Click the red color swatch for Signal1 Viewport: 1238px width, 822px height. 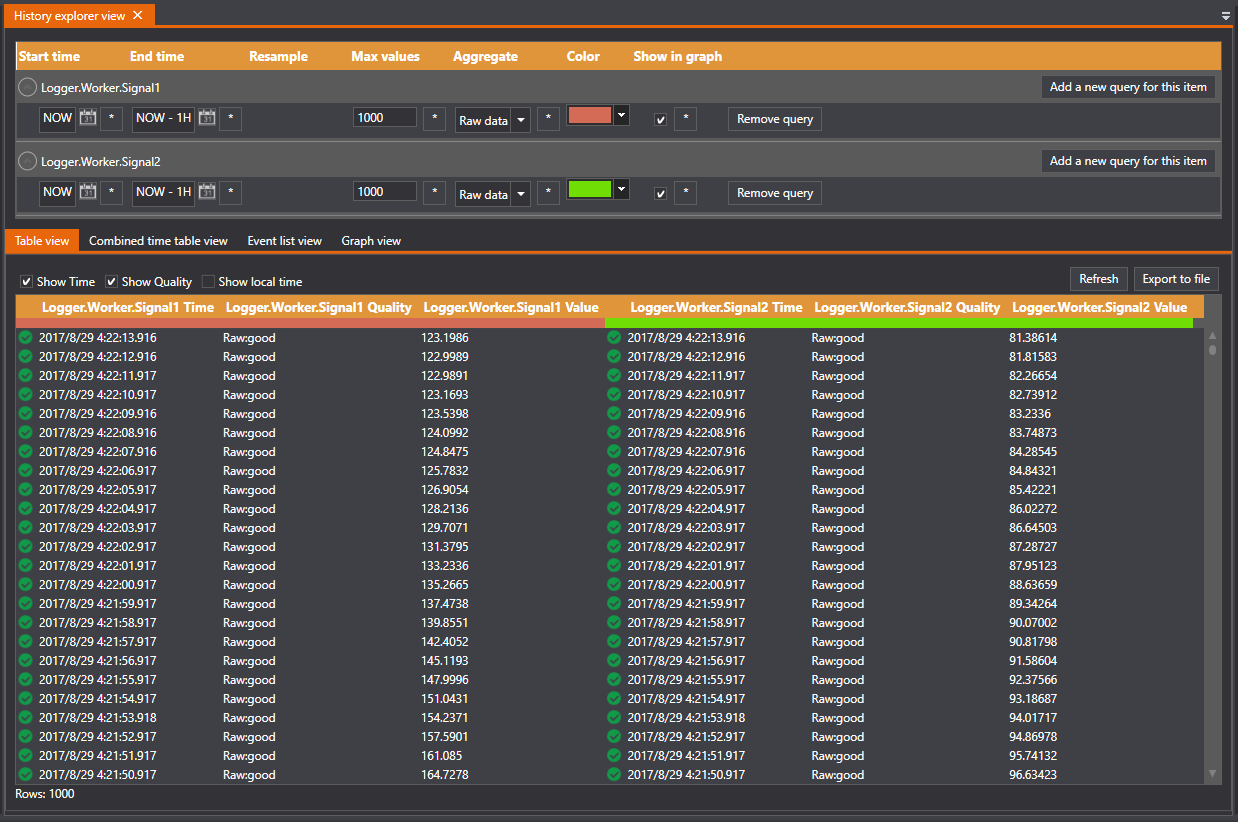point(590,115)
